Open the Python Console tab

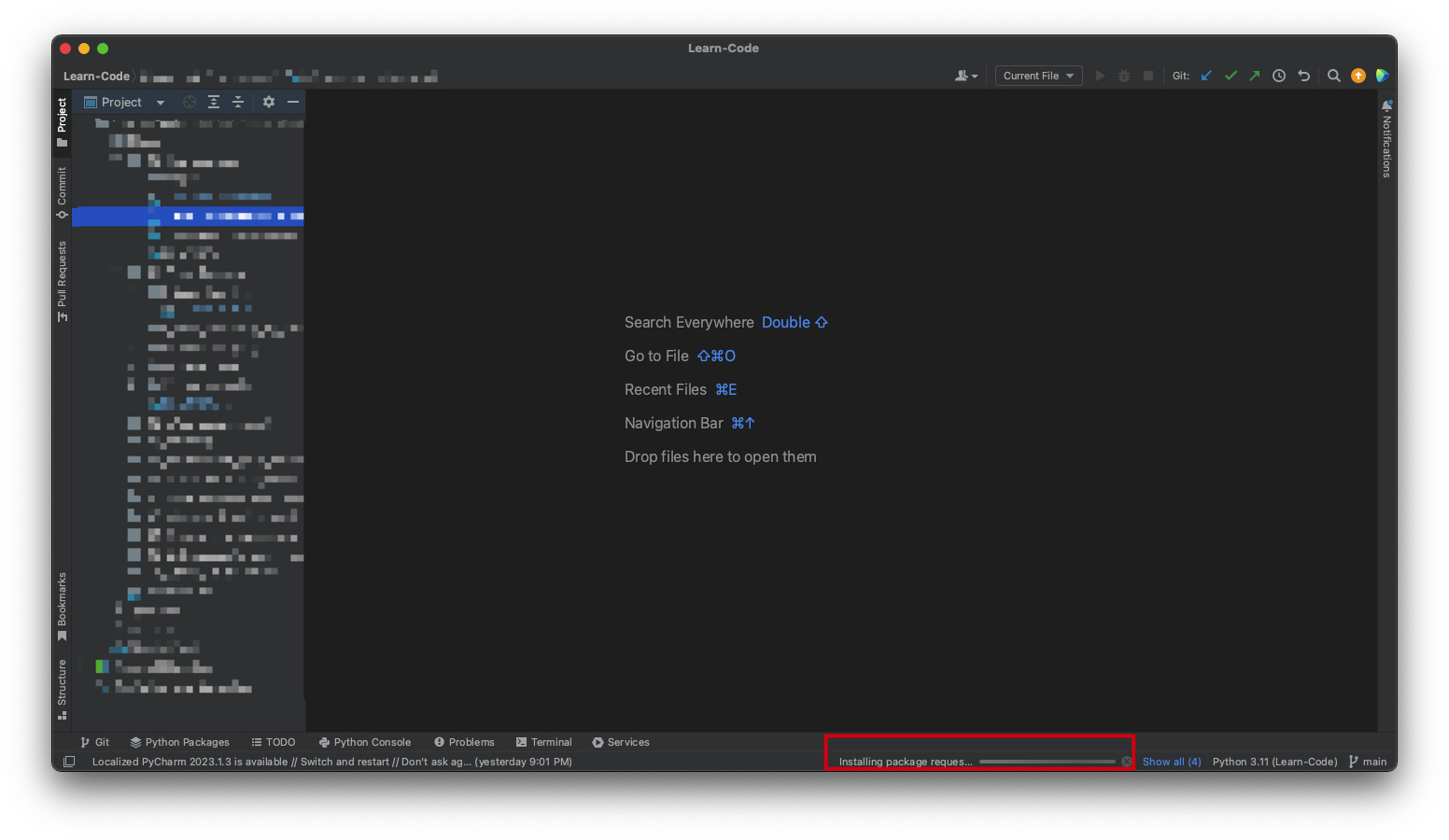pos(364,742)
